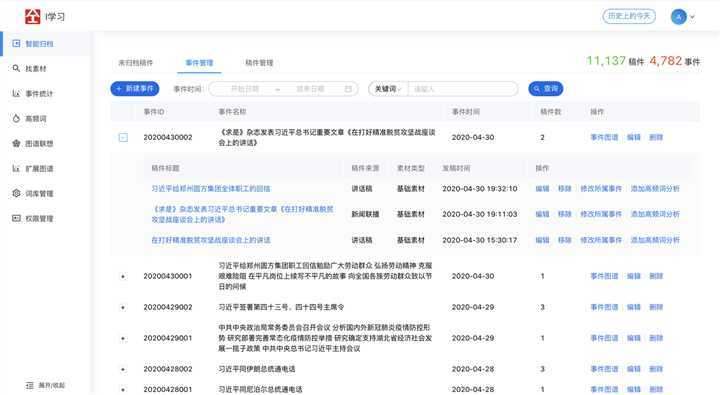Click the 新建事件 button

[135, 89]
